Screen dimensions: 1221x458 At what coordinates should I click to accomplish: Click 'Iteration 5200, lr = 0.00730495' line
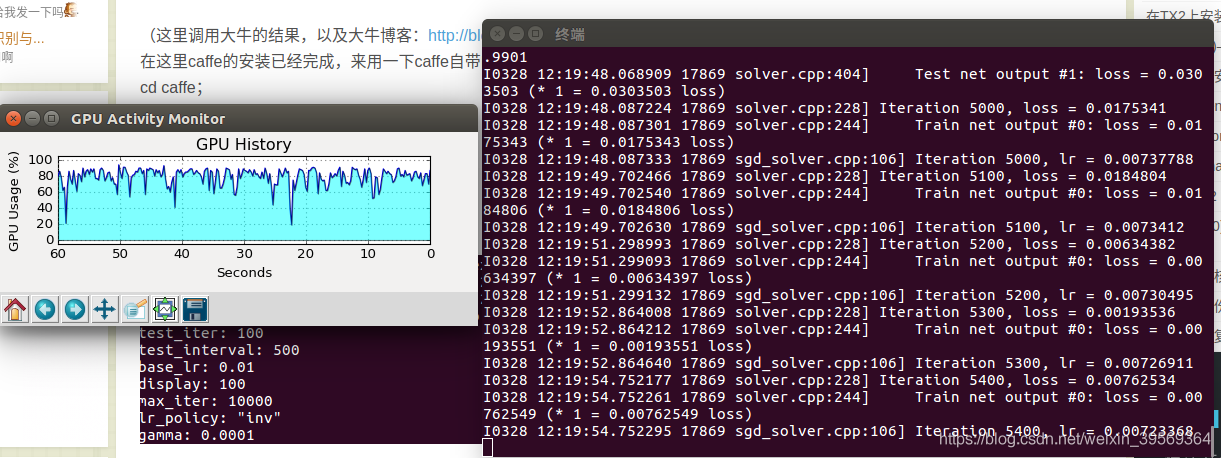point(838,295)
